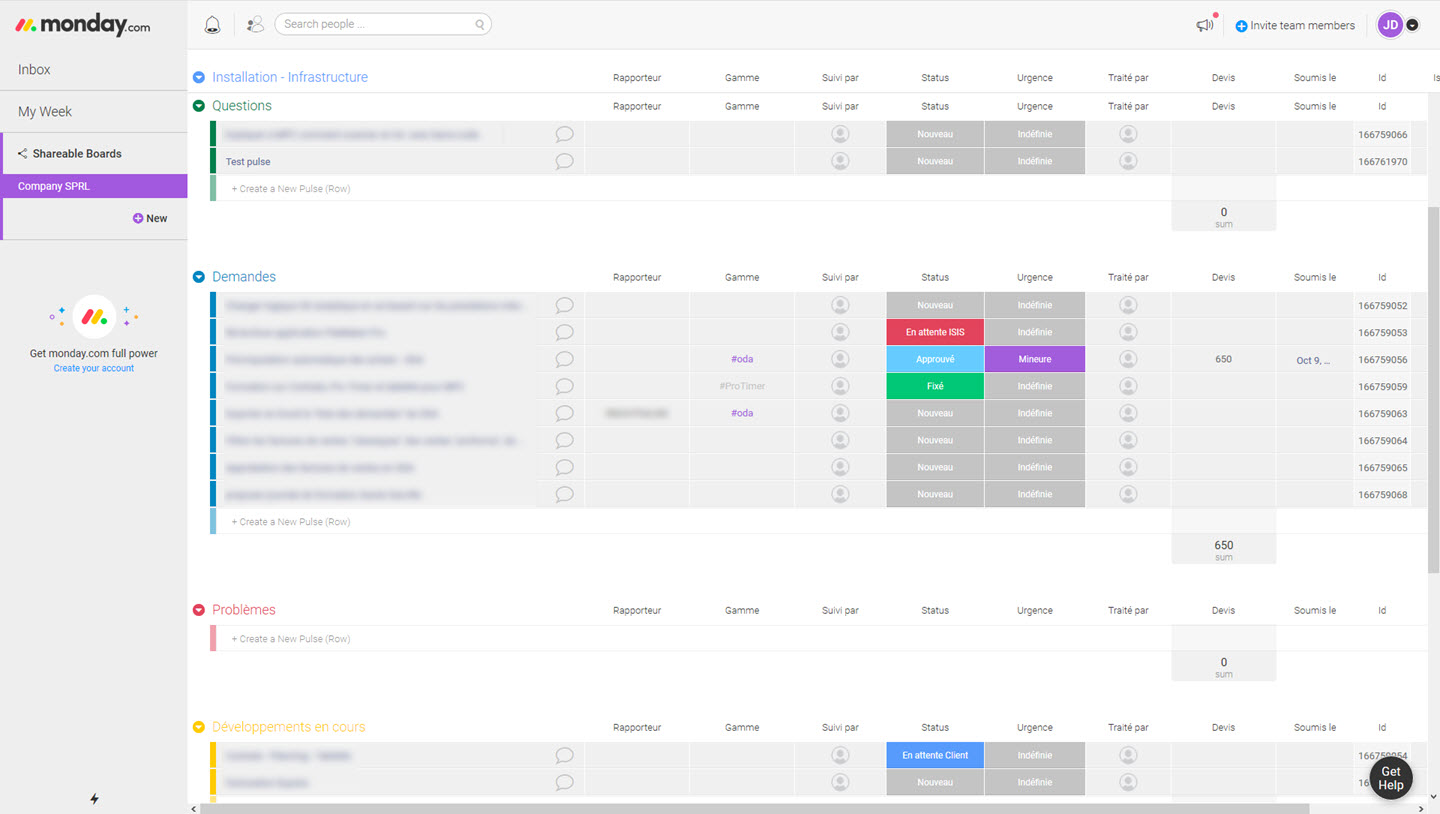The width and height of the screenshot is (1440, 814).
Task: Click the red En attente ISIS status cell
Action: [935, 332]
